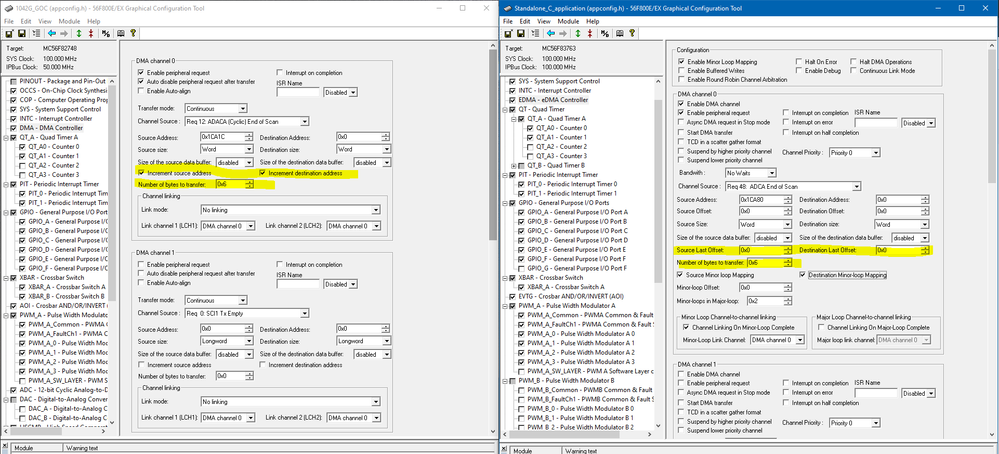Toggle Destination Minor-loop Mapping checkbox
This screenshot has width=999, height=454.
coord(803,275)
